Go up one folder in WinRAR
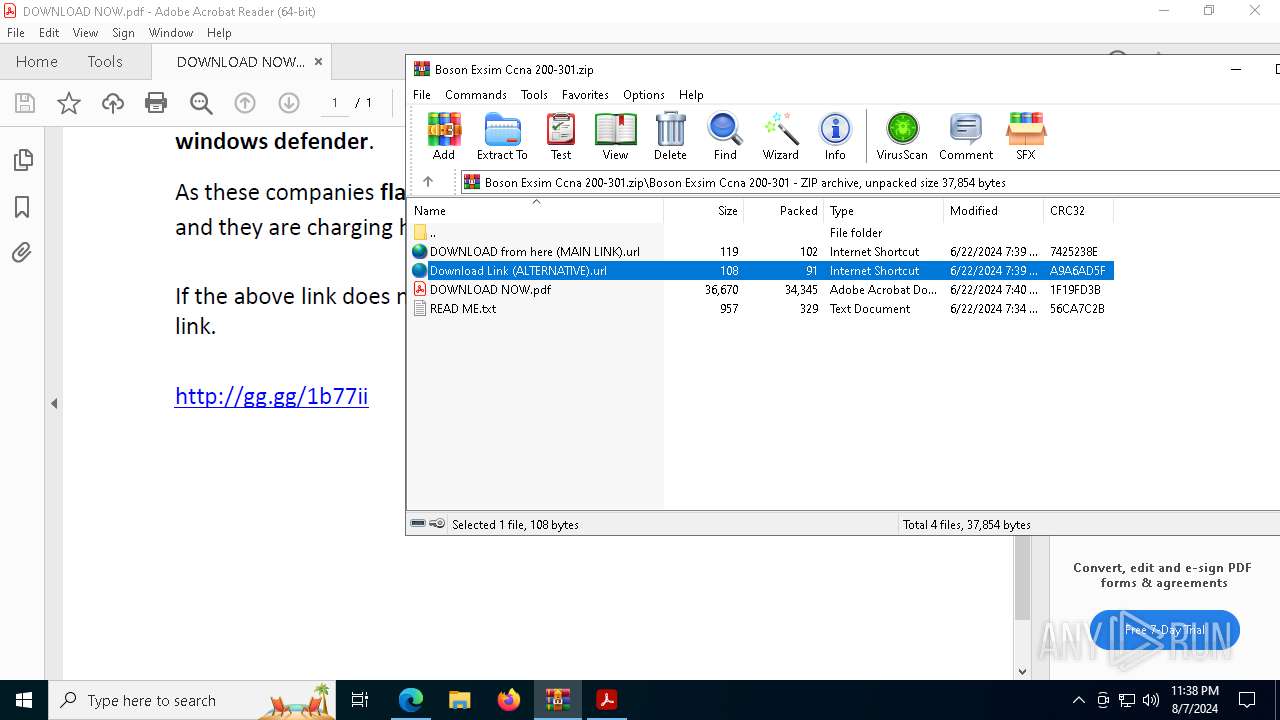 428,182
